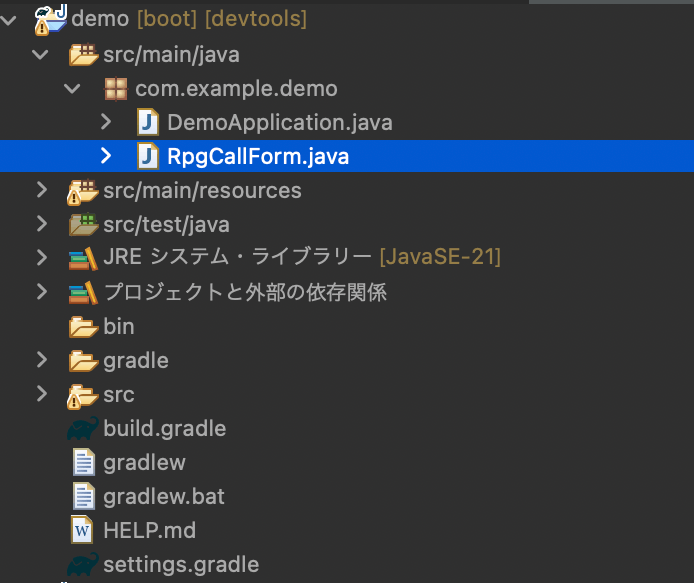
Task: Click the gradlew.bat file icon
Action: tap(84, 496)
